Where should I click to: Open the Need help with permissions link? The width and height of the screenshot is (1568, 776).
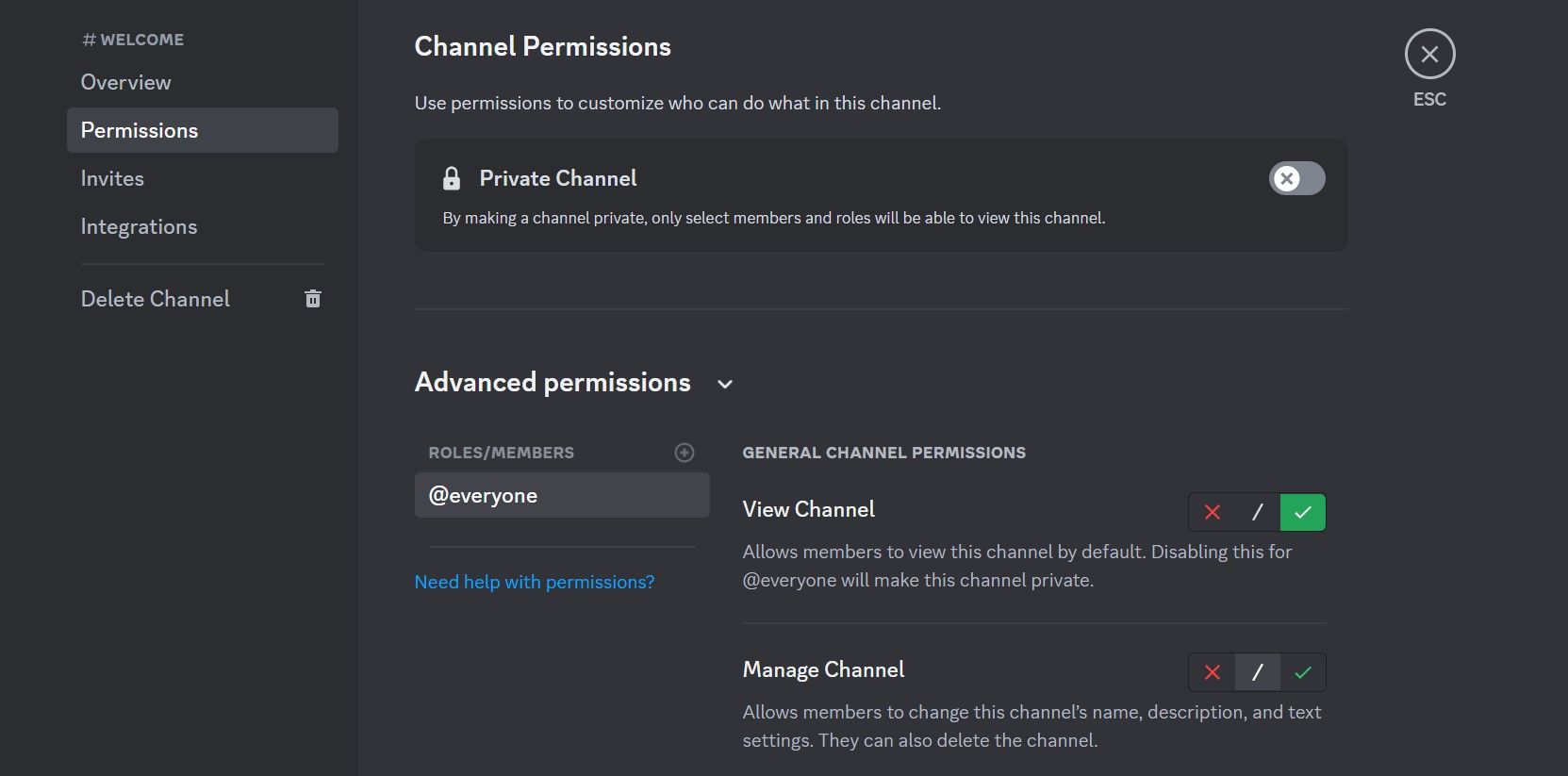tap(534, 581)
